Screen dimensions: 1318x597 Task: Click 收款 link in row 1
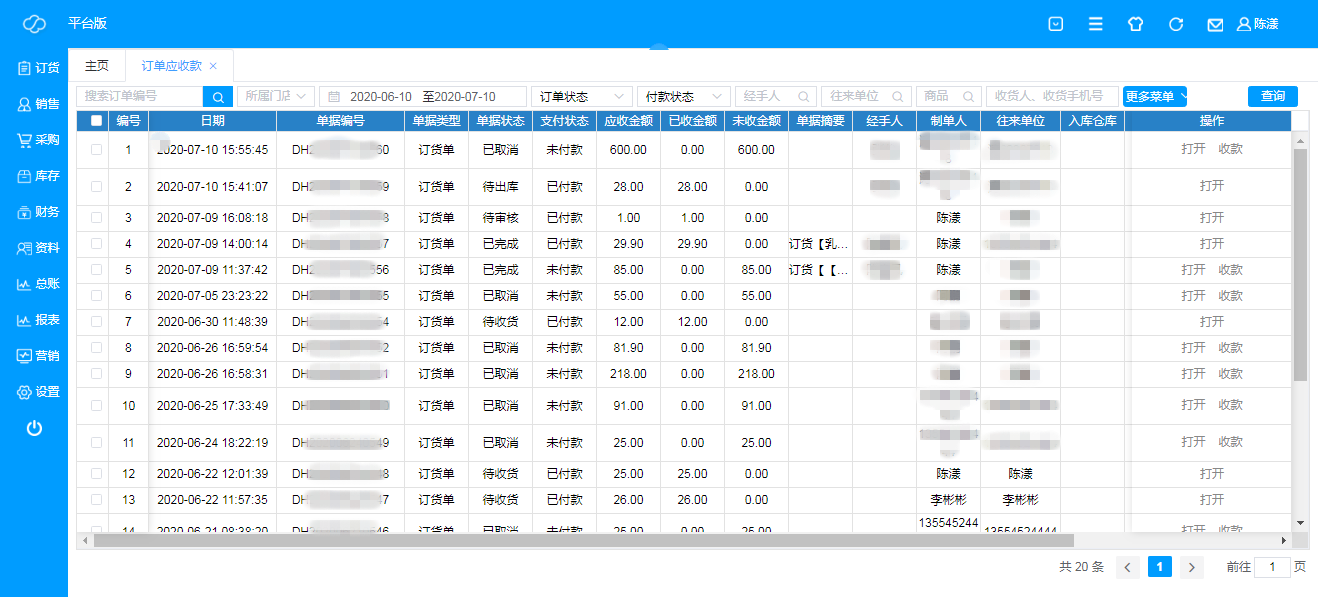(x=1230, y=149)
